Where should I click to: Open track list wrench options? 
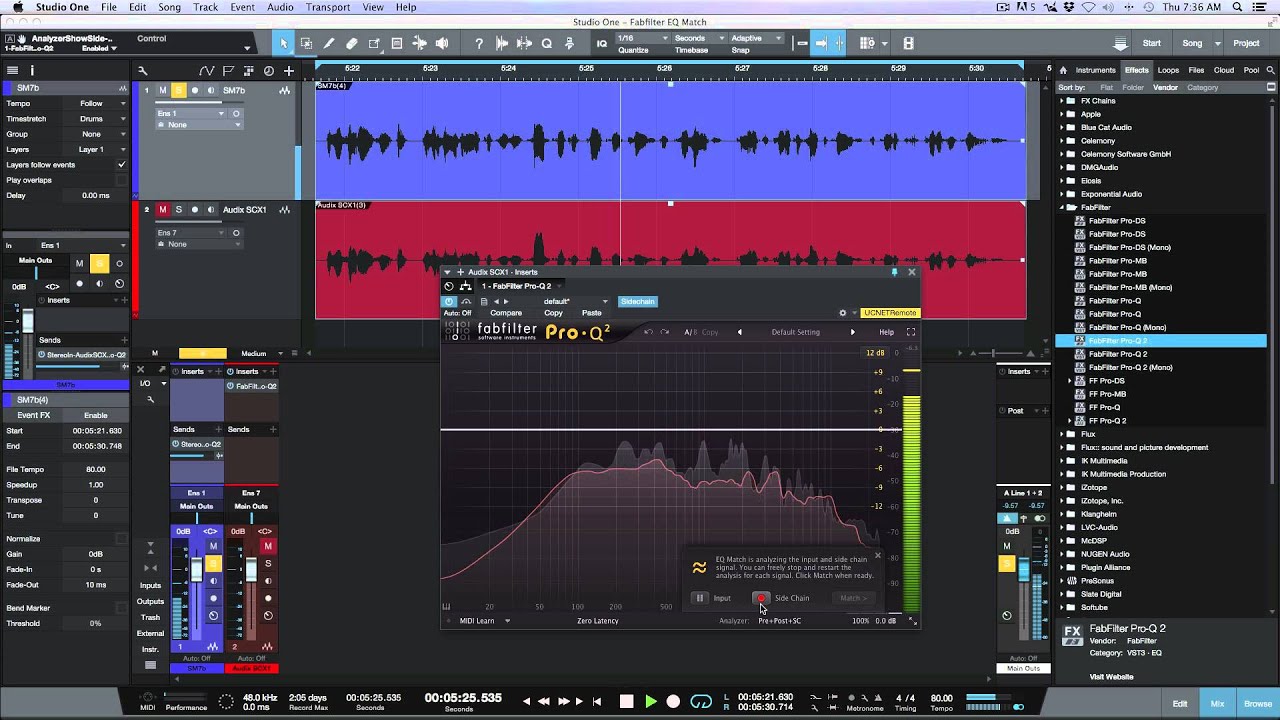143,70
